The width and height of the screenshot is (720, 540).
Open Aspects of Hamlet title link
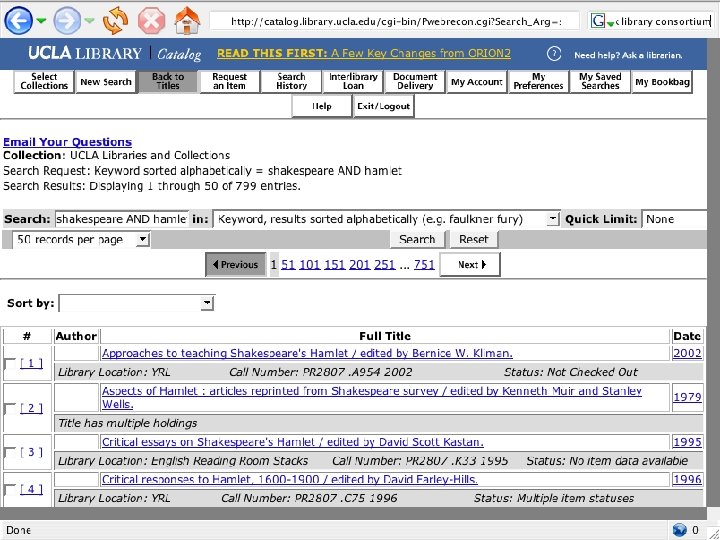pos(372,398)
